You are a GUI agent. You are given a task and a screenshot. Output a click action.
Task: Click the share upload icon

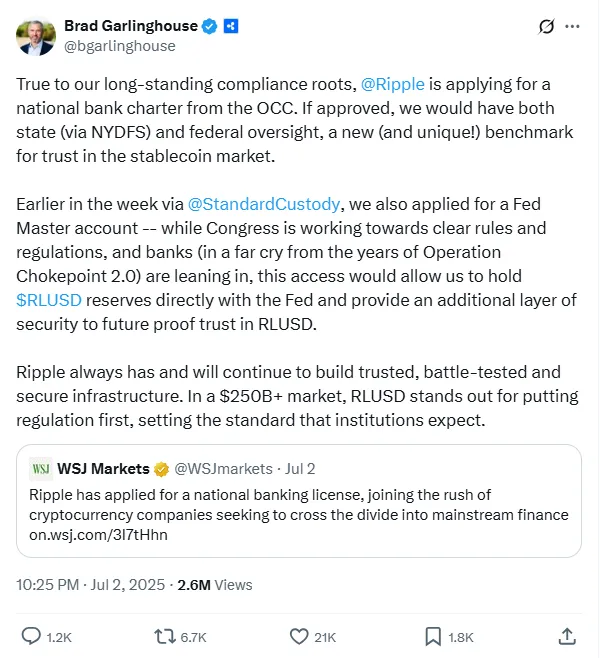pyautogui.click(x=566, y=635)
